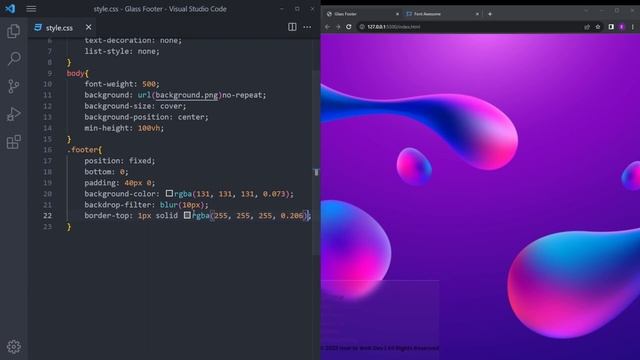640x360 pixels.
Task: Click the "min-height: 100vh;" line
Action: click(x=124, y=128)
